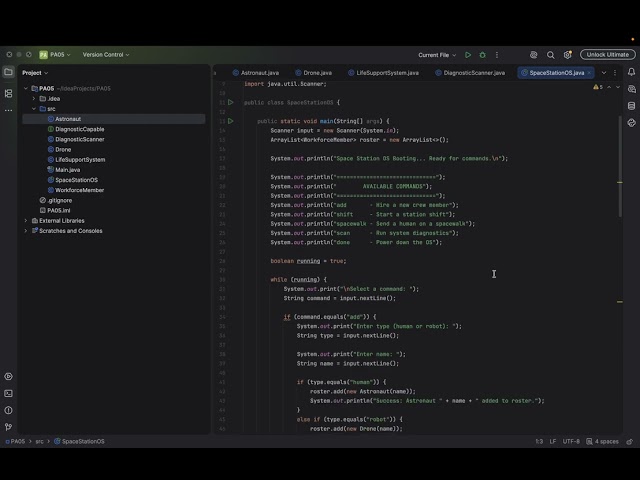Go to next highlighted problem arrow
Image resolution: width=640 pixels, height=480 pixels.
[x=618, y=87]
